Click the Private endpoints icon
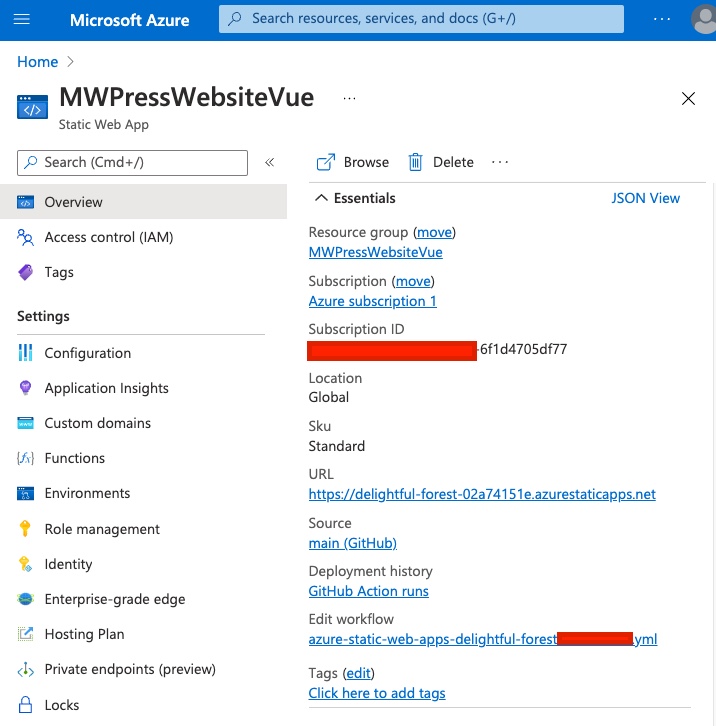The height and width of the screenshot is (726, 716). coord(25,670)
